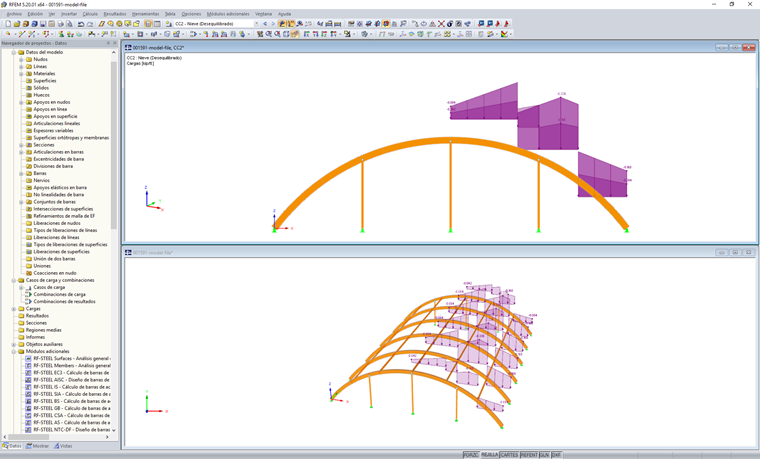Click navigator vertical scrollbar down arrow
Screen dimensions: 760x459
(x=114, y=430)
